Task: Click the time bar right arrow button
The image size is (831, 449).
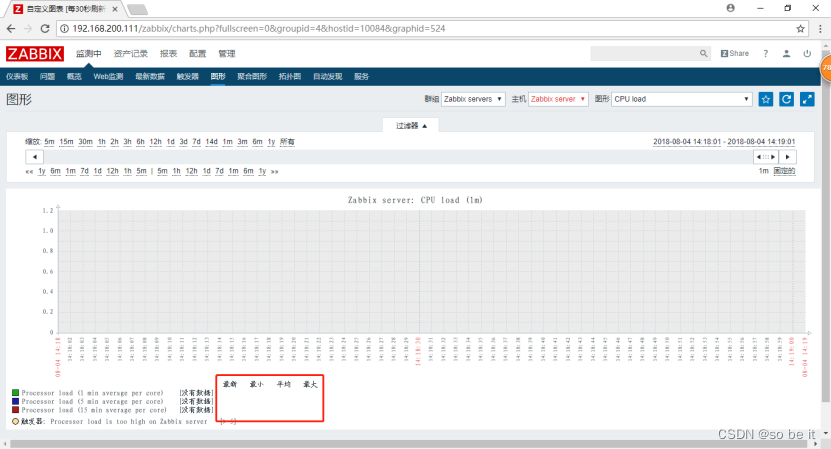Action: (788, 157)
